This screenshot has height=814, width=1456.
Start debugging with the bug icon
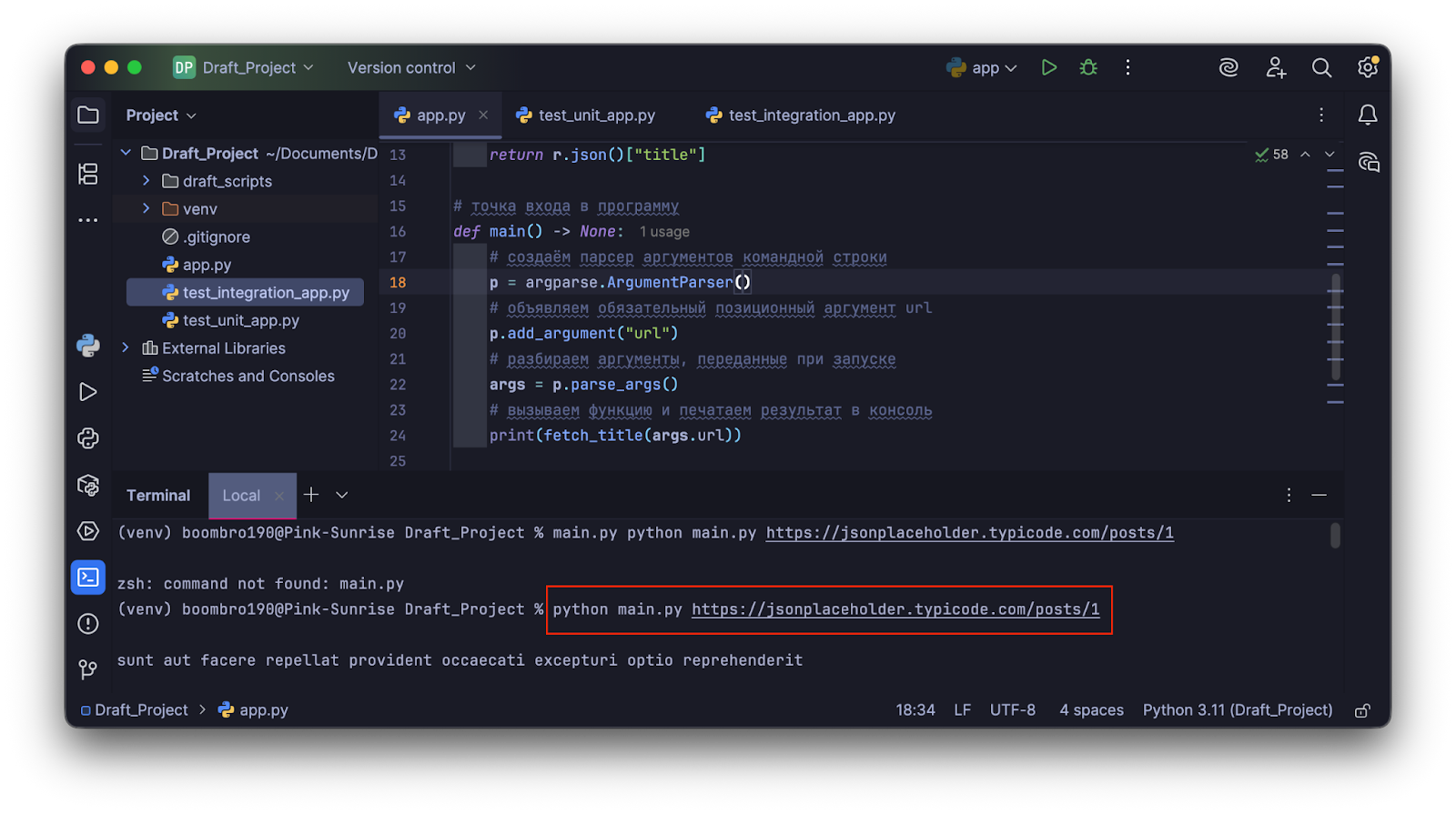point(1088,67)
